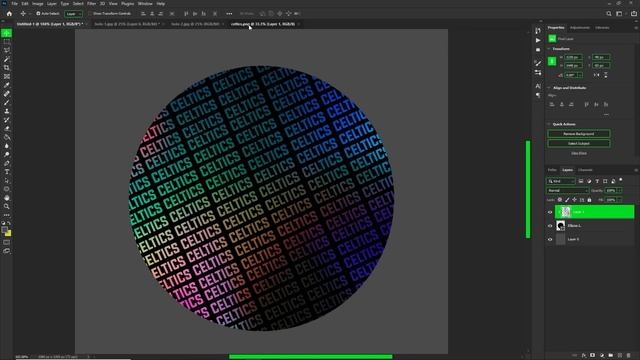Screen dimensions: 640x360
Task: Open the Character panel icon
Action: pos(538,86)
